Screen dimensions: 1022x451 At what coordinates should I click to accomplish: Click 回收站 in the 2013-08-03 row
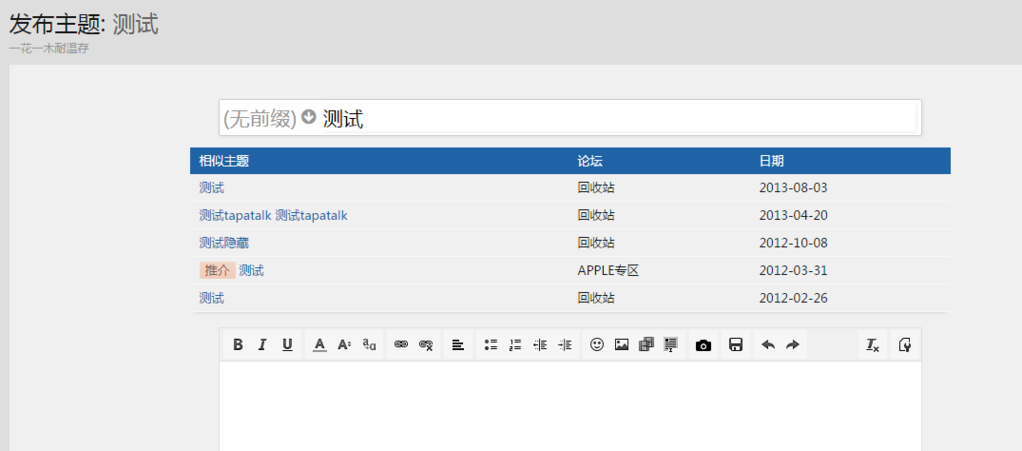tap(596, 188)
